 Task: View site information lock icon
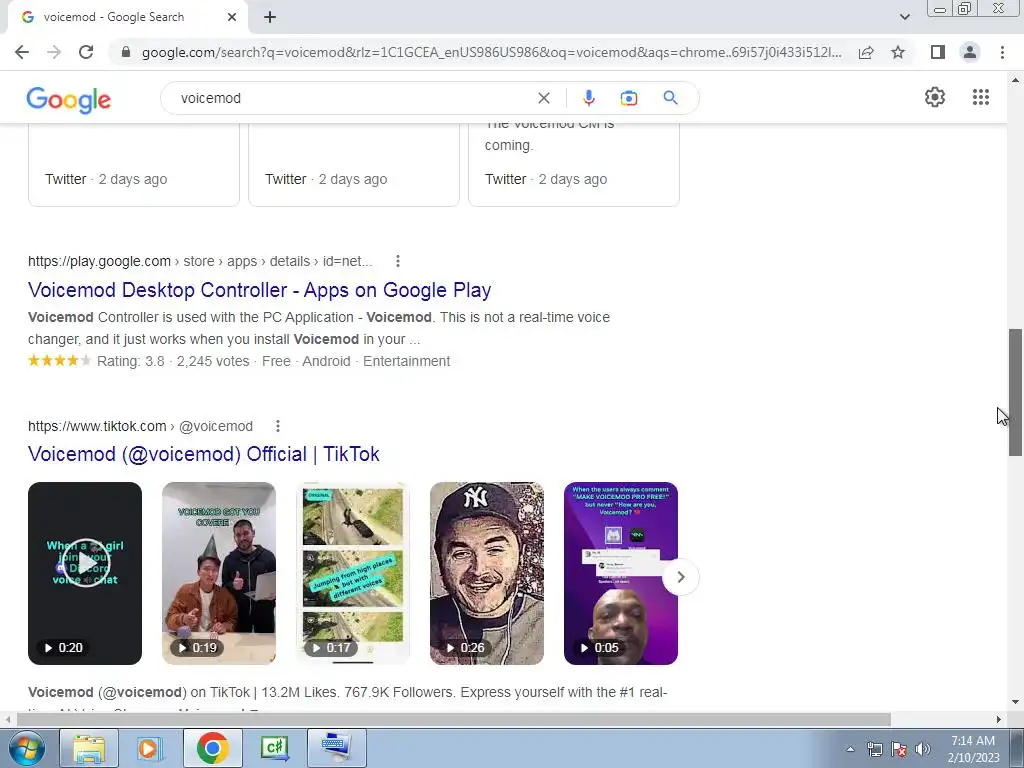click(x=126, y=52)
